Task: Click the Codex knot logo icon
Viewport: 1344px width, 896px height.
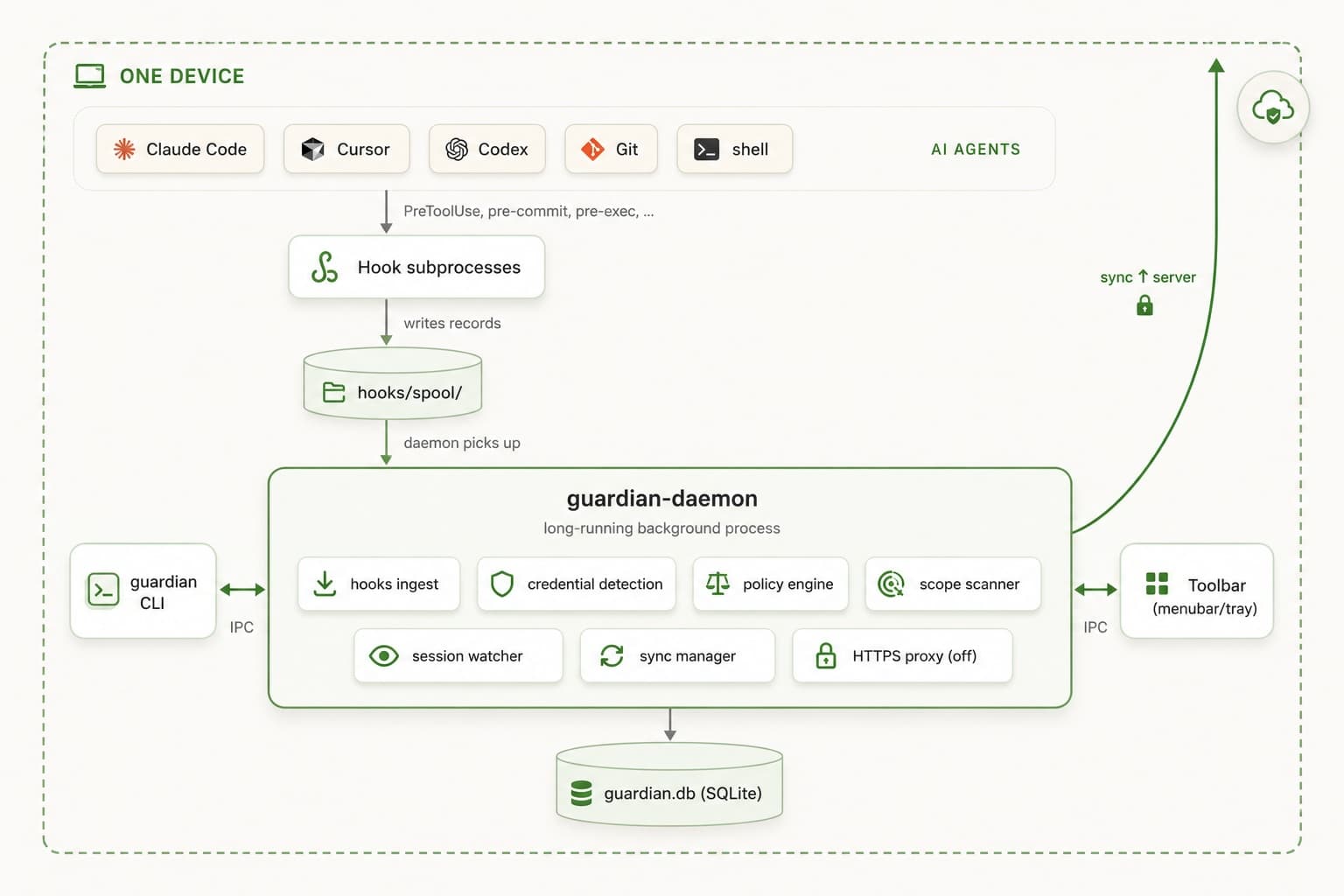Action: click(x=457, y=150)
